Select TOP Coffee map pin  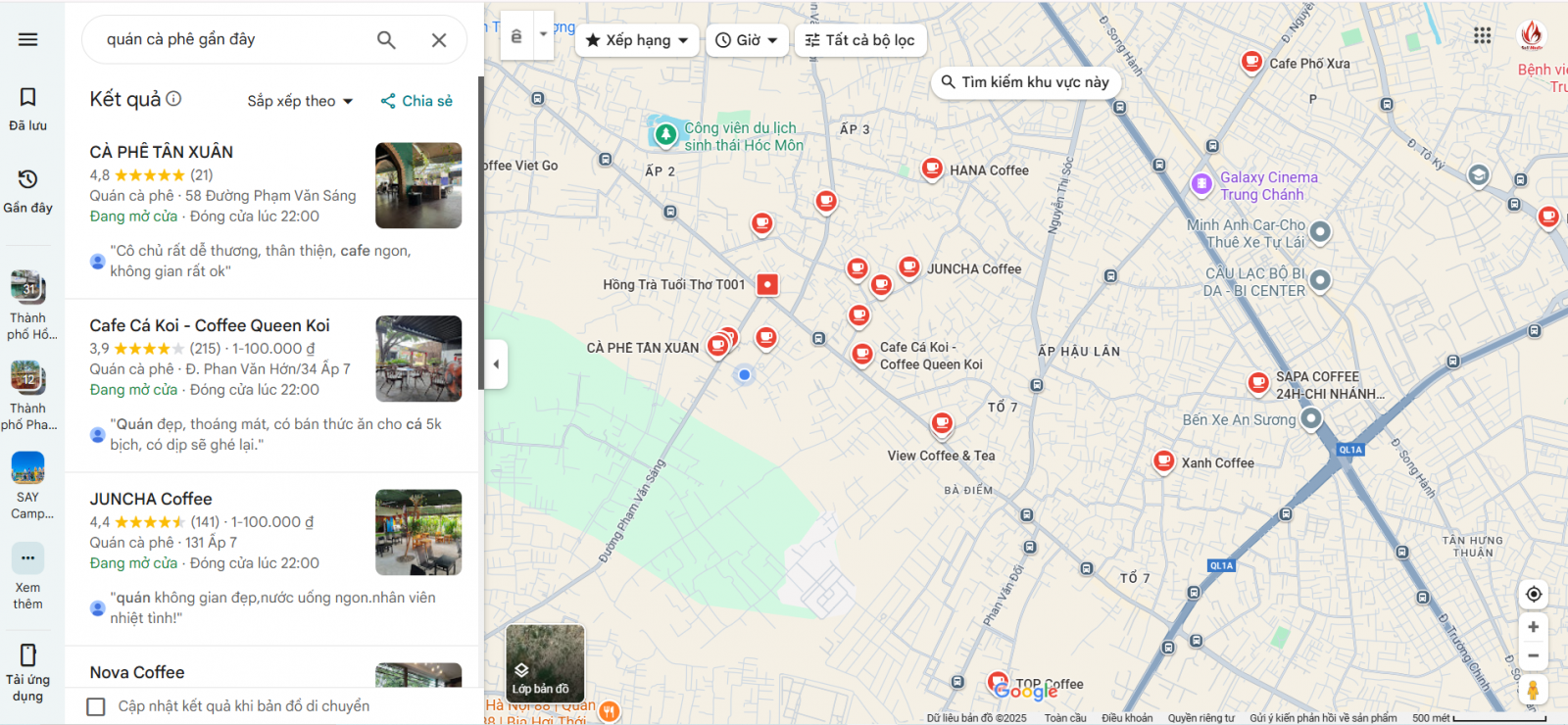click(998, 682)
